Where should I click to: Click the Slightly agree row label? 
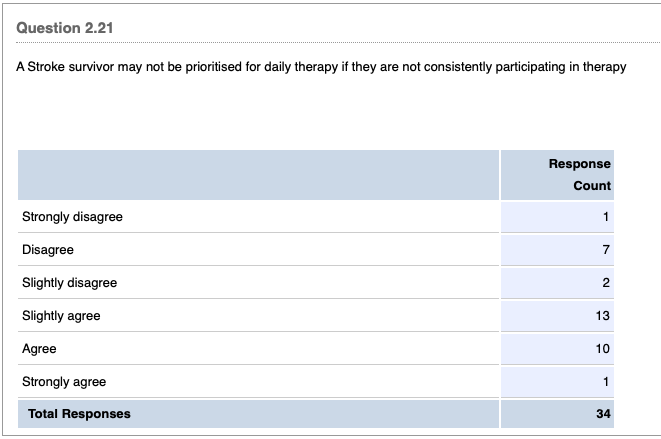pyautogui.click(x=61, y=315)
